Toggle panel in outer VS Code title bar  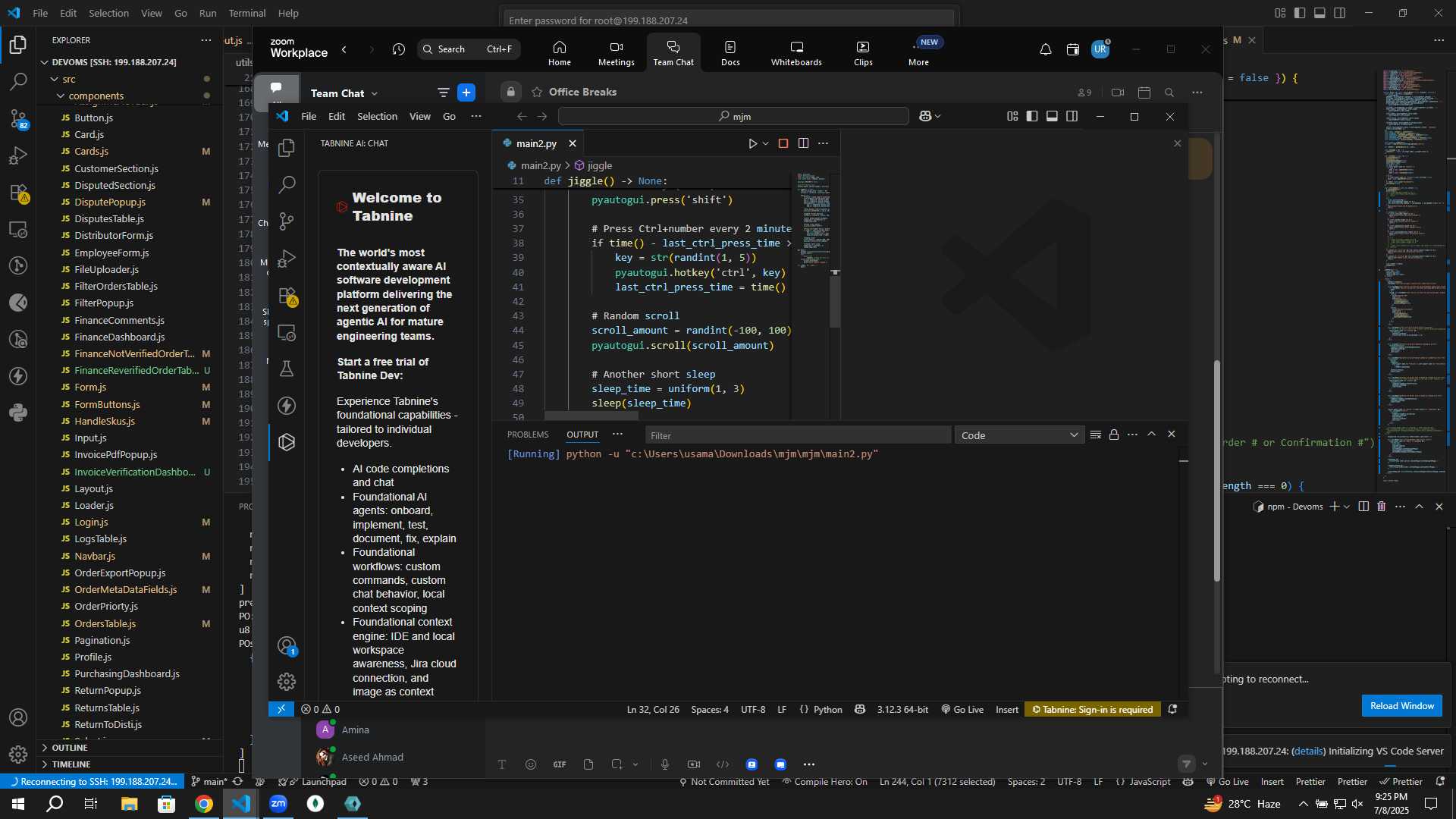point(1319,13)
